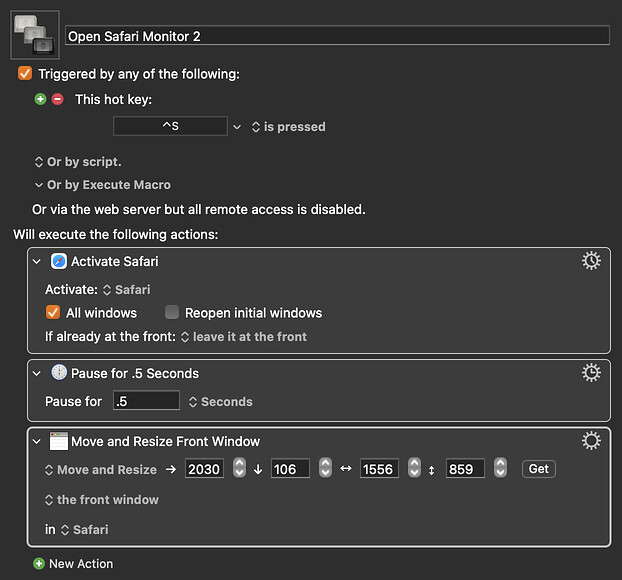Change 'the front window' target popup

pos(102,500)
